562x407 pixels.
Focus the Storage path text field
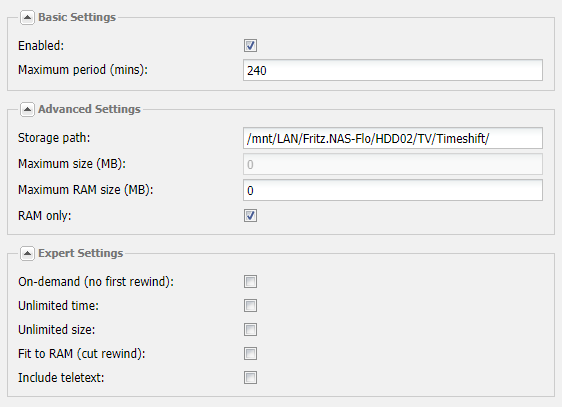pos(393,138)
